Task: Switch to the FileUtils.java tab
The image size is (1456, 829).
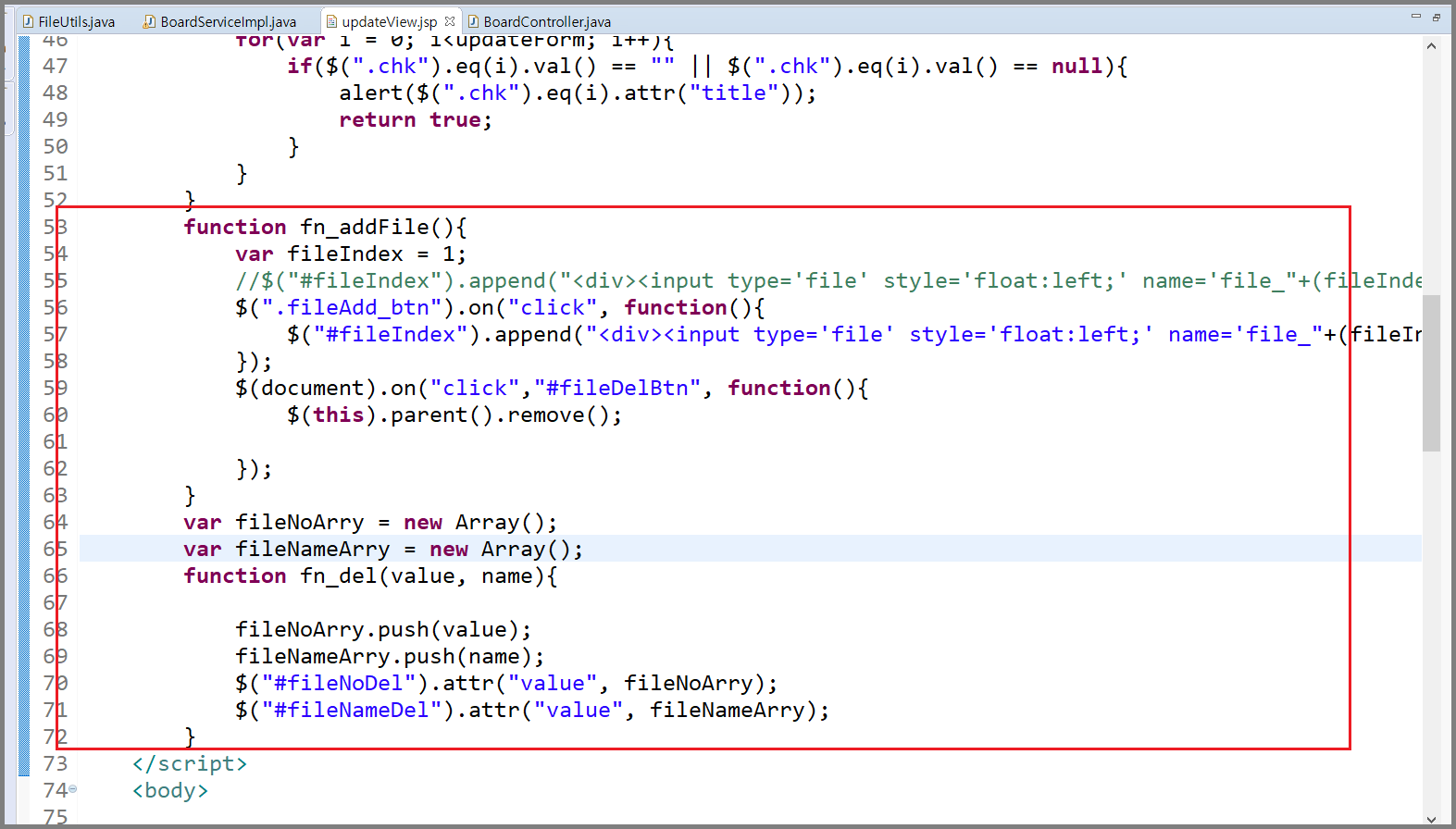Action: [x=77, y=22]
